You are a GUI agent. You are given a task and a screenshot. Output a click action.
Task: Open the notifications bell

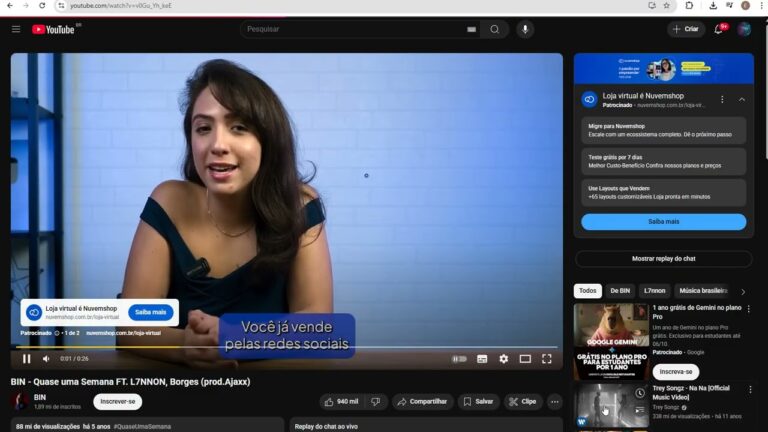click(x=718, y=29)
